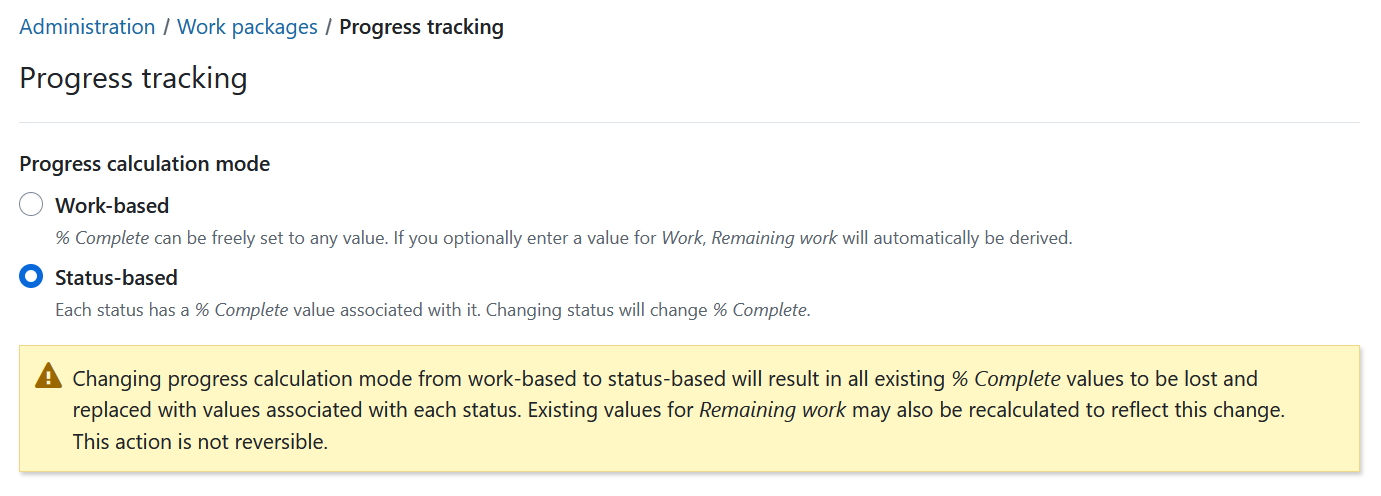Screen dimensions: 1381x496
Task: Click the slash separator after Work packages
Action: click(328, 27)
